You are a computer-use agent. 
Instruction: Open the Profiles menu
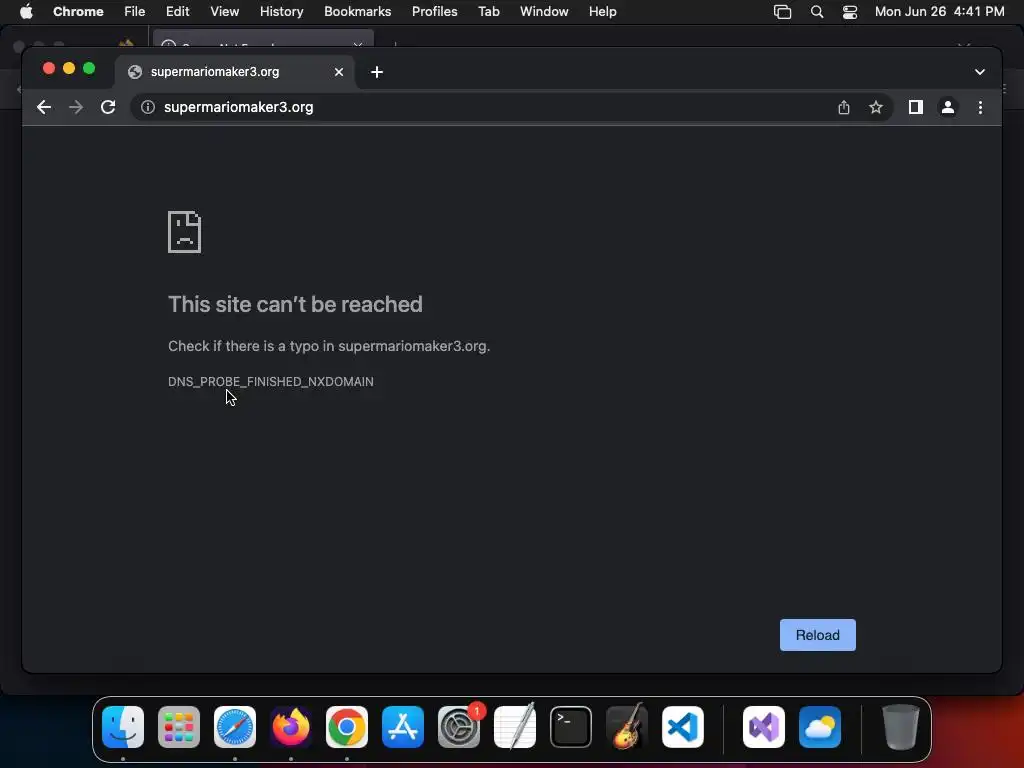click(434, 12)
